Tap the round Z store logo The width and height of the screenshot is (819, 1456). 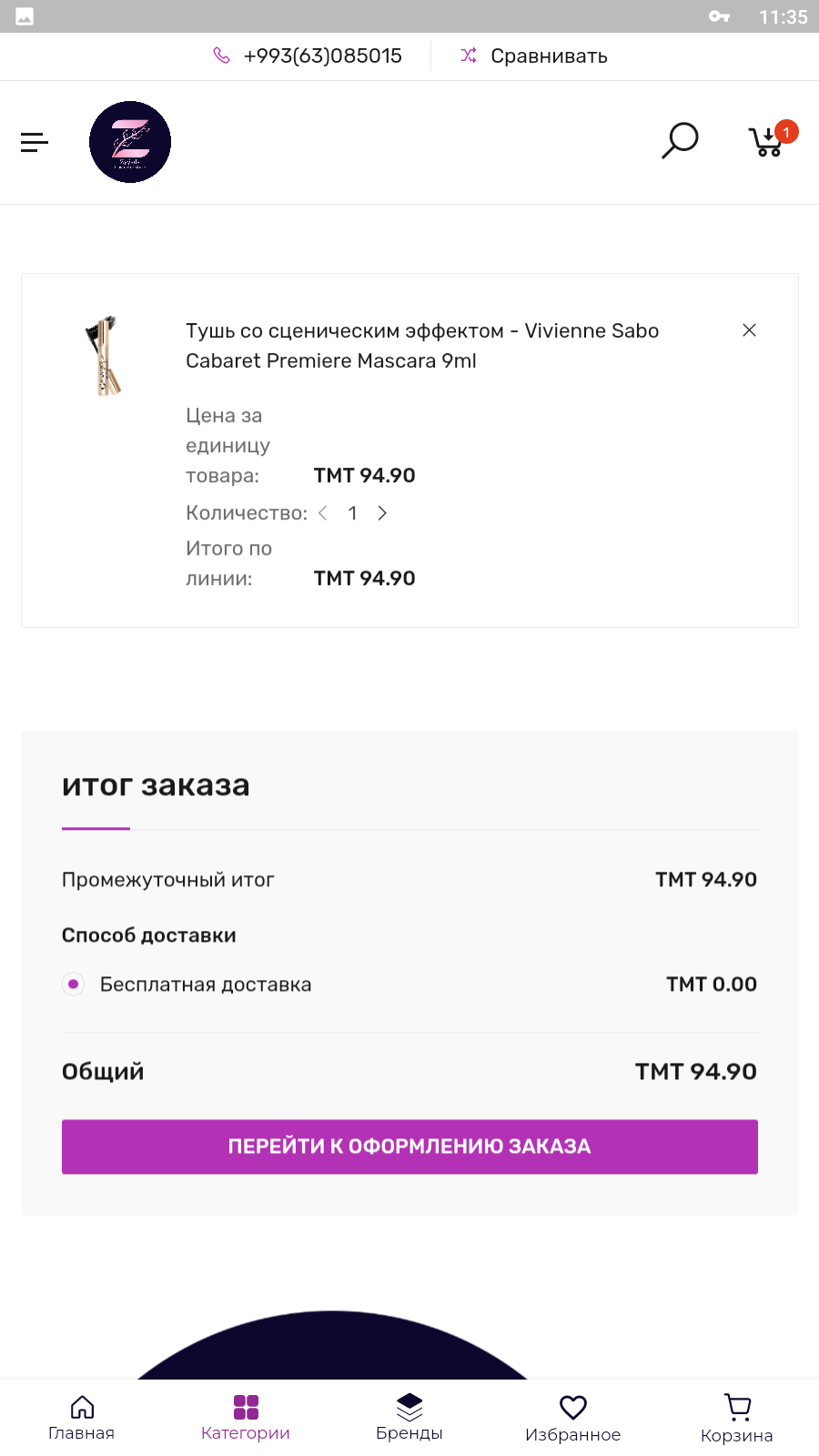click(130, 142)
